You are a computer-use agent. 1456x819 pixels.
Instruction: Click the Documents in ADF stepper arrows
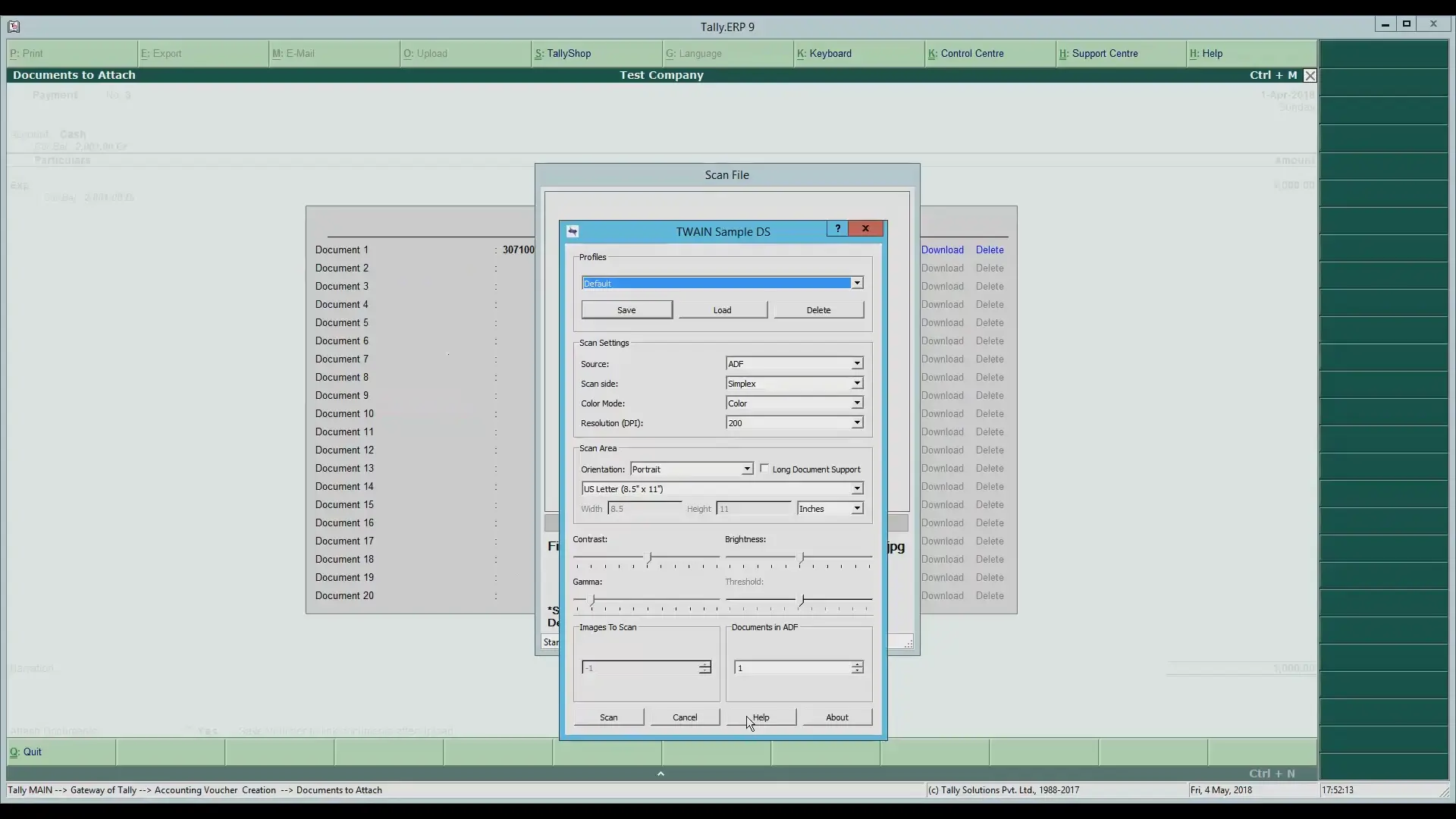click(857, 667)
